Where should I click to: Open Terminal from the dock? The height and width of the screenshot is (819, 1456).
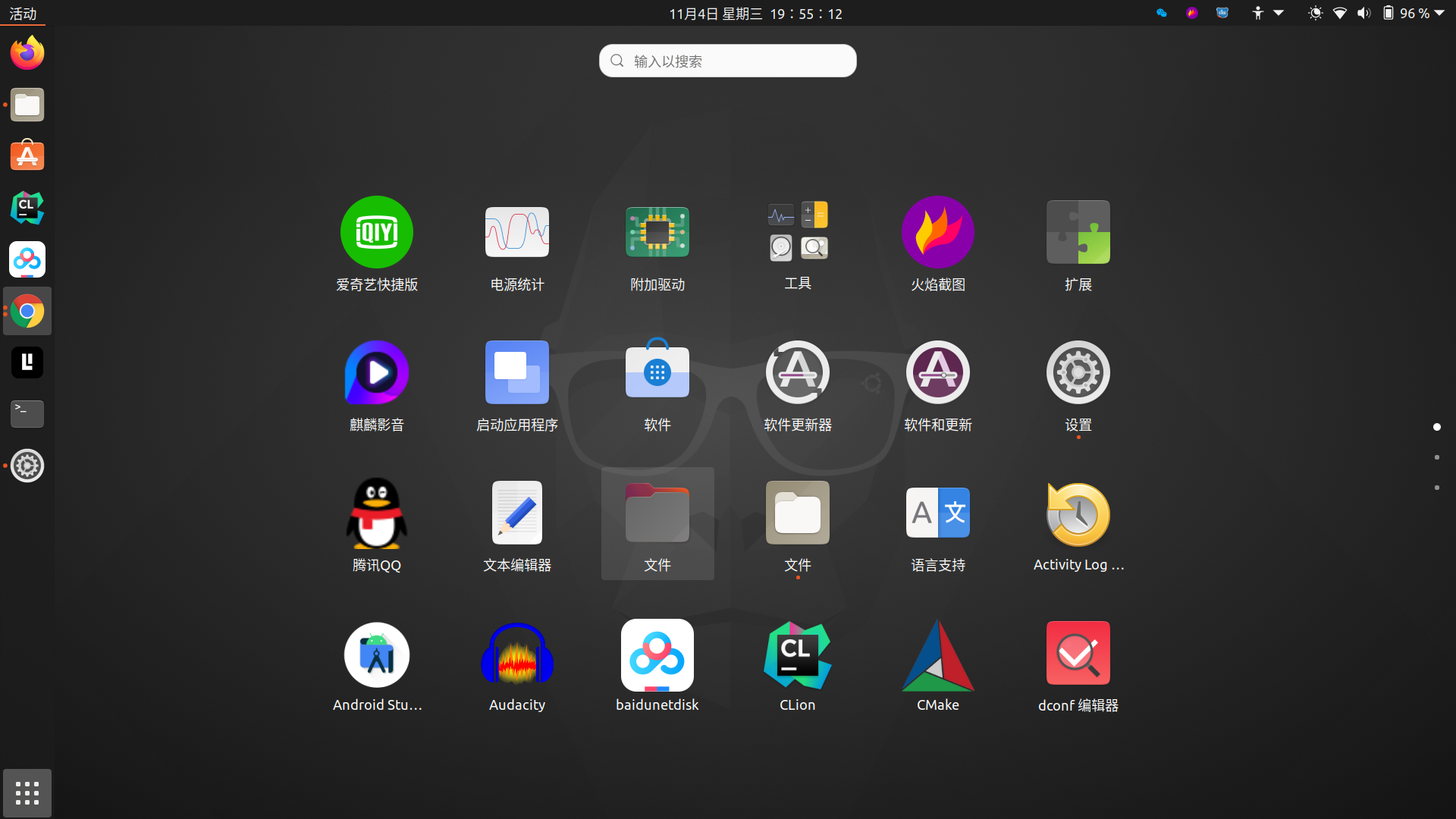(27, 414)
